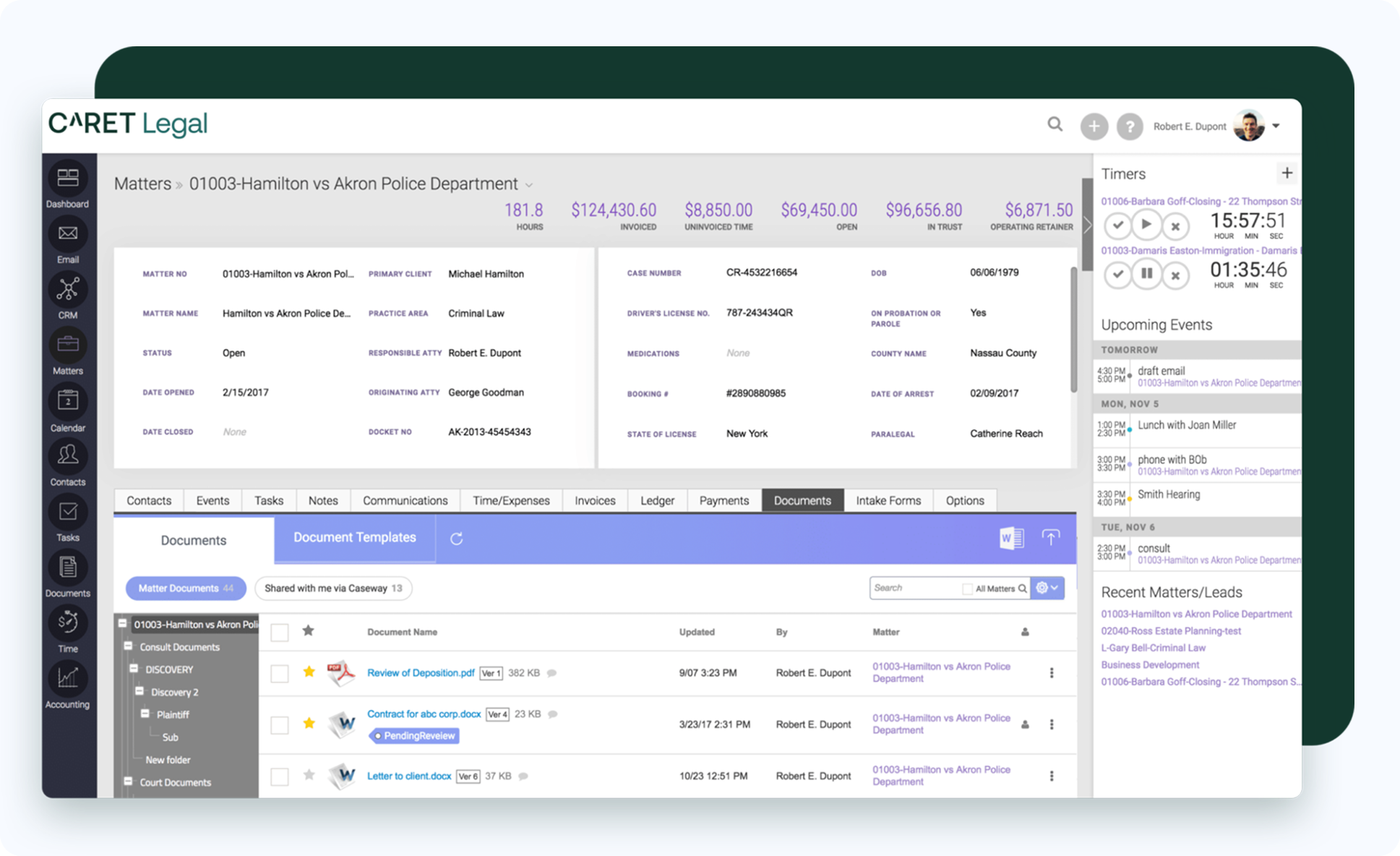This screenshot has height=856, width=1400.
Task: Start the Barbara Goff timer
Action: (x=1146, y=225)
